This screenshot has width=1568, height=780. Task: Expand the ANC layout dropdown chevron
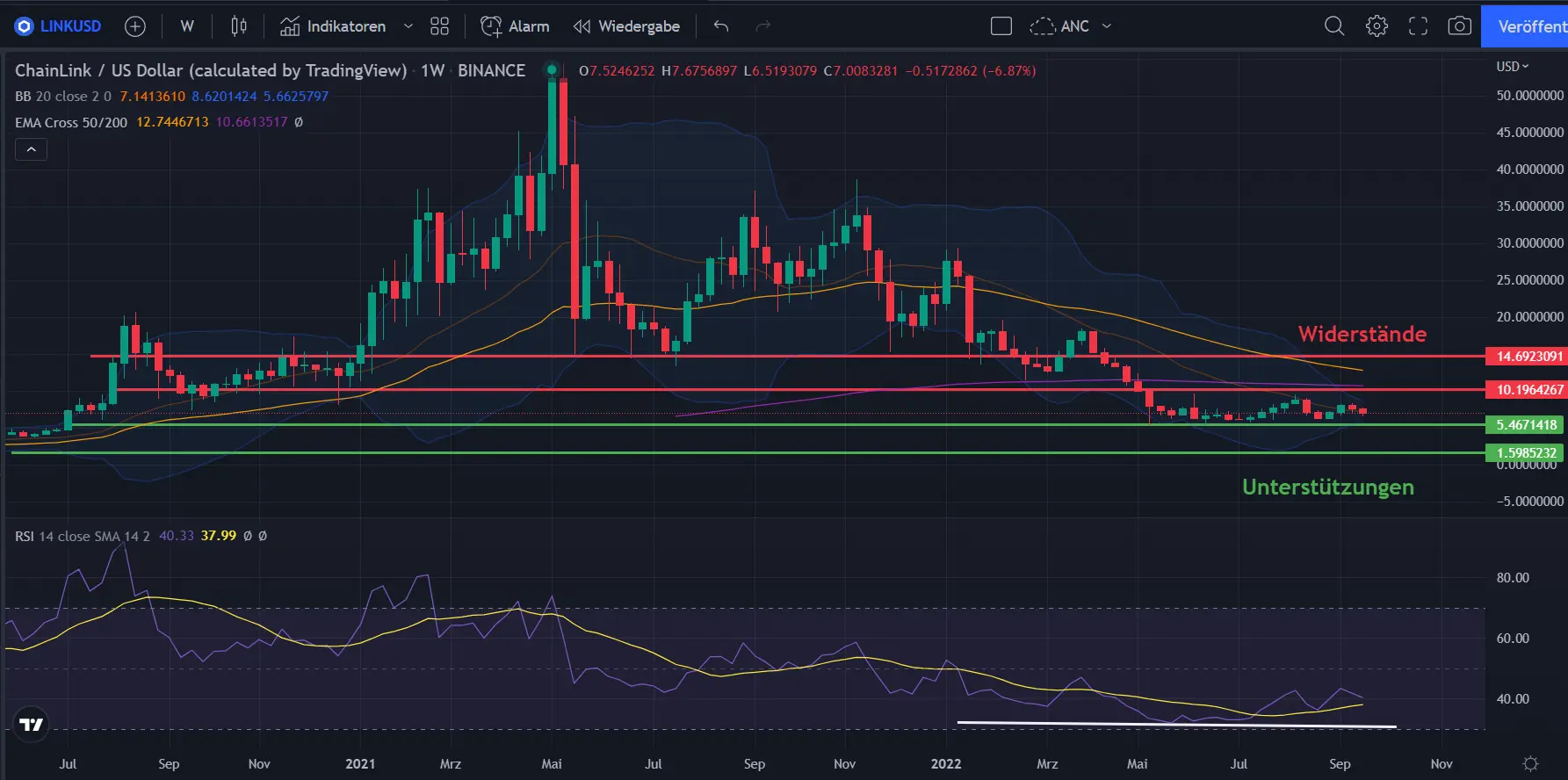(1107, 26)
